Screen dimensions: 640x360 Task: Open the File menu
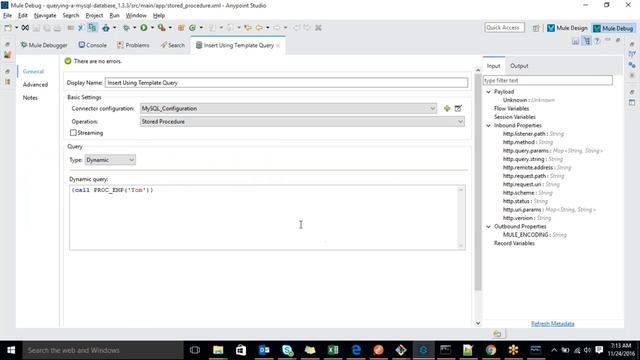pos(7,16)
